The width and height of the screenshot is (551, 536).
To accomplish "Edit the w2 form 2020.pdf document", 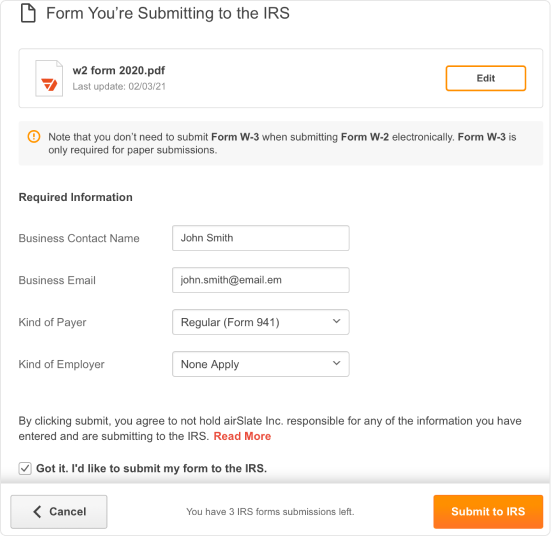I will pos(486,78).
